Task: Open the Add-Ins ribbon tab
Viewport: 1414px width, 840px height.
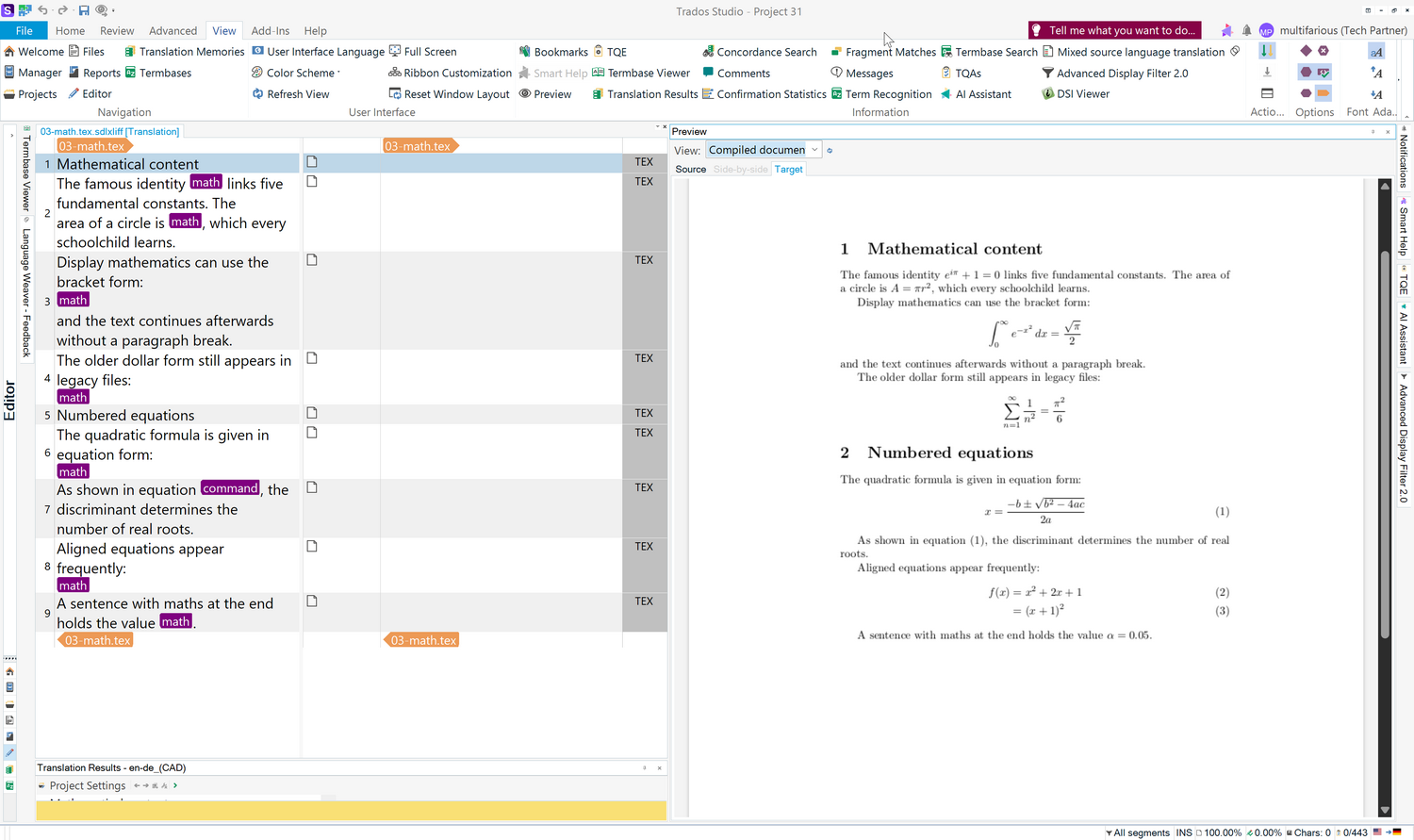Action: pyautogui.click(x=271, y=30)
